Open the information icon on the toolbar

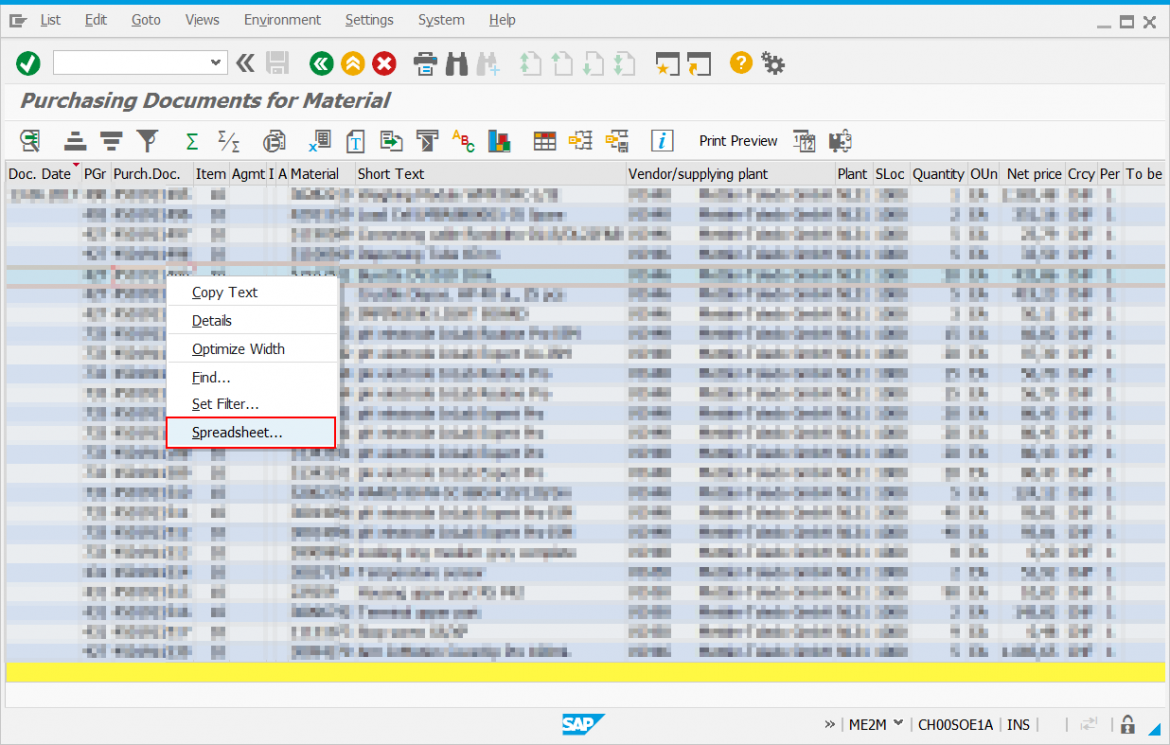[x=662, y=141]
